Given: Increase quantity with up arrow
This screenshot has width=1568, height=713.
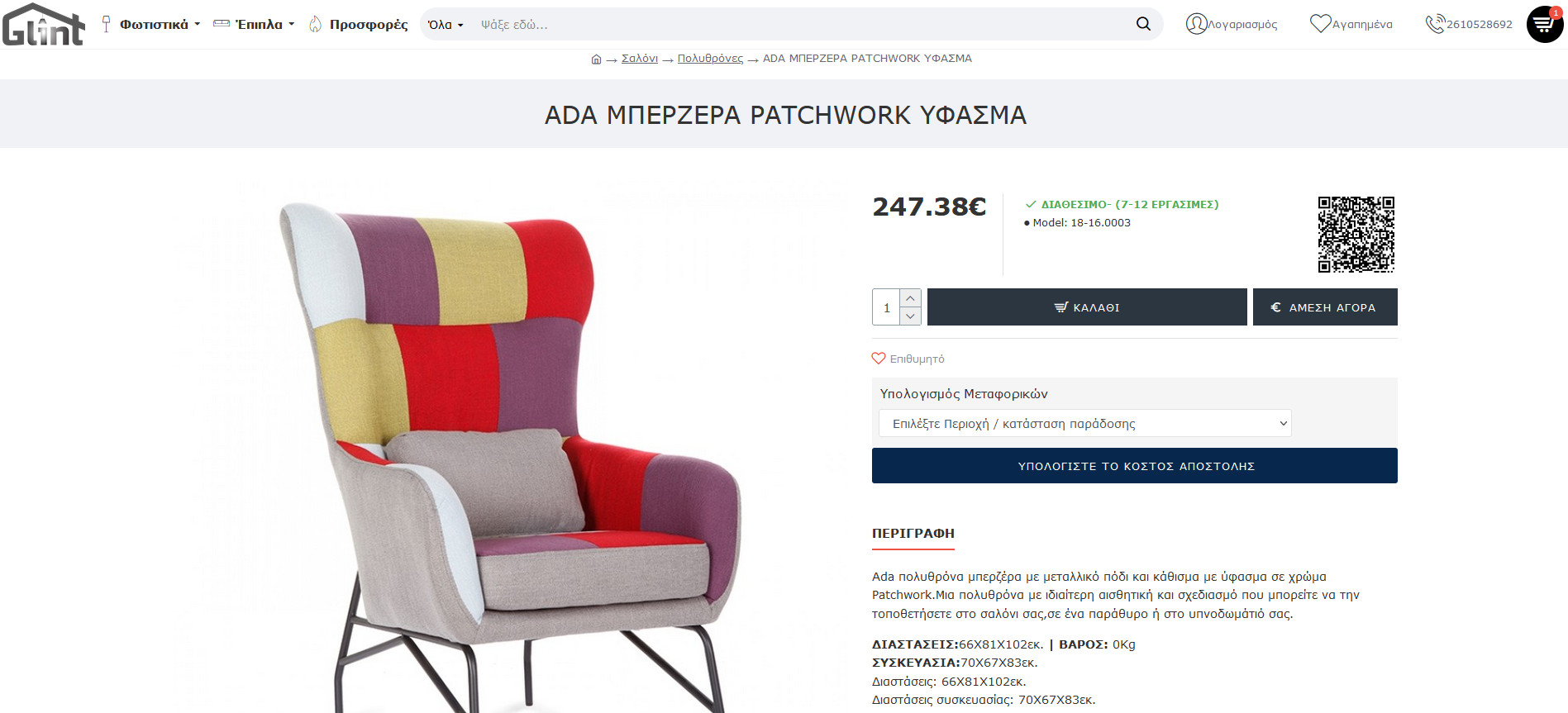Looking at the screenshot, I should 910,298.
